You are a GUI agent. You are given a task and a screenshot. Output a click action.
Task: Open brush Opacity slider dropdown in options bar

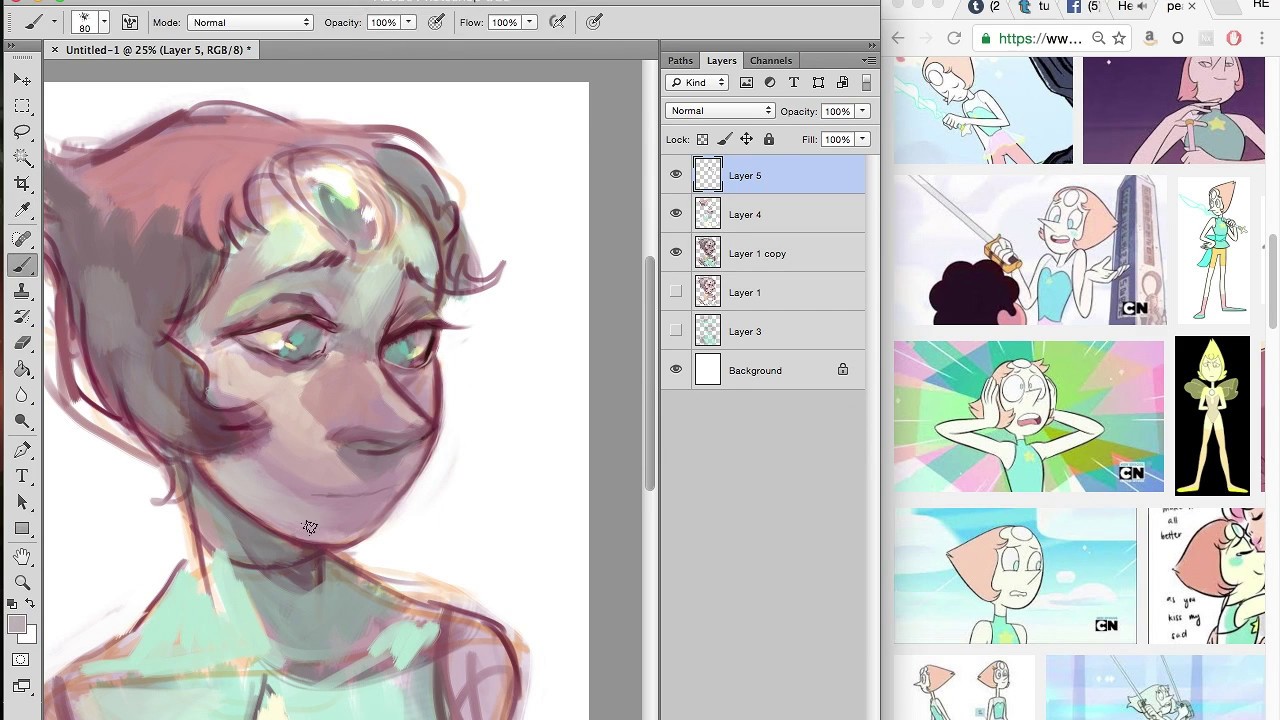408,22
